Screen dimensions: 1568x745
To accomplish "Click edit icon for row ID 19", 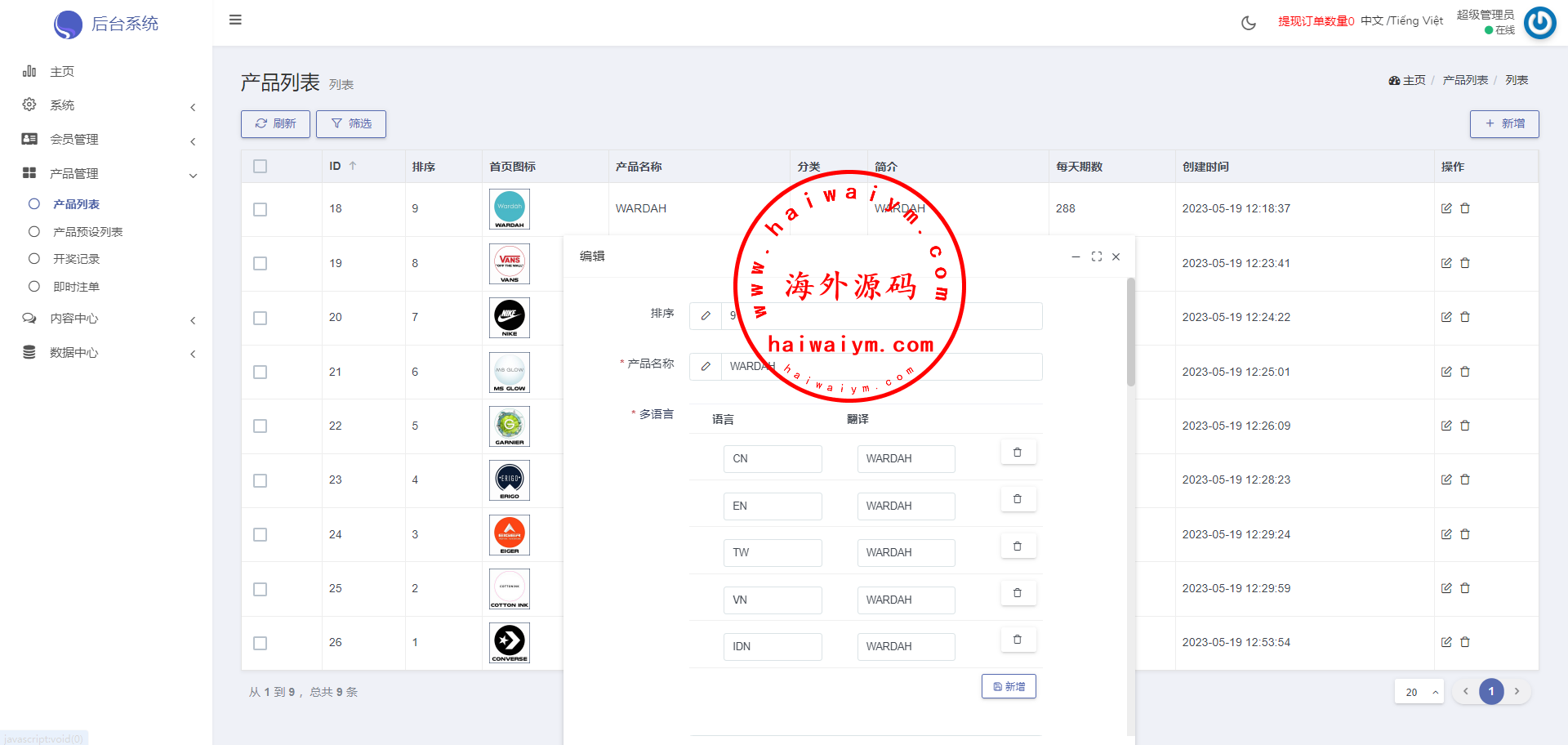I will tap(1446, 263).
